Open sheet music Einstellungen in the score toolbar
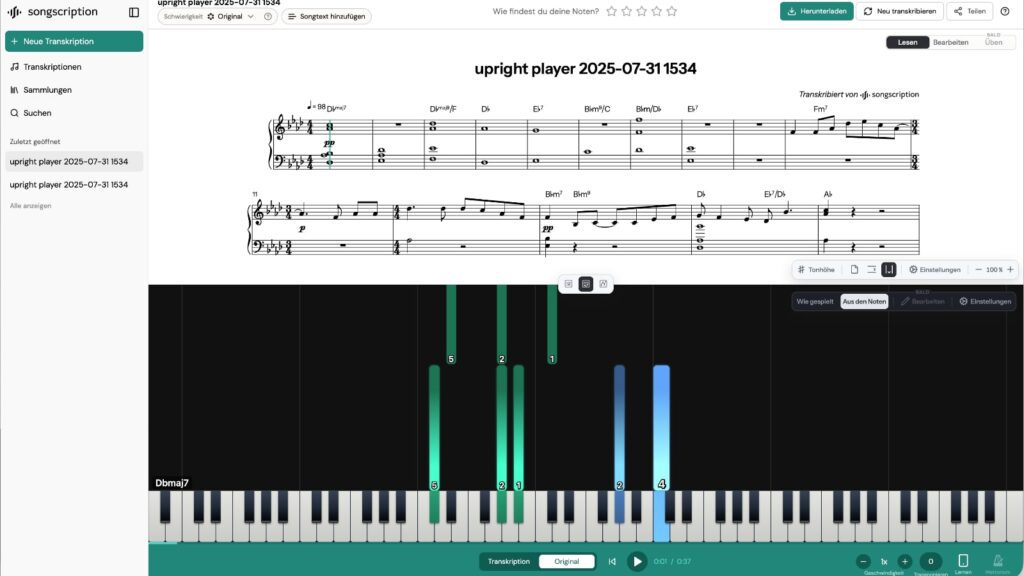The width and height of the screenshot is (1024, 576). click(x=935, y=270)
